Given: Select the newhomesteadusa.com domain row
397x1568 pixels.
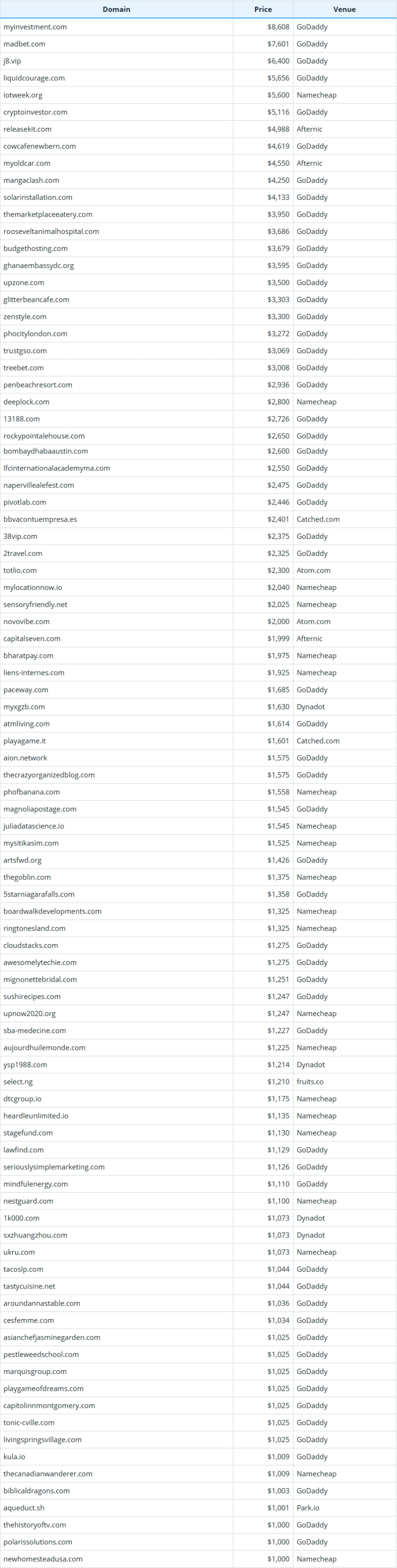Looking at the screenshot, I should pyautogui.click(x=198, y=1559).
